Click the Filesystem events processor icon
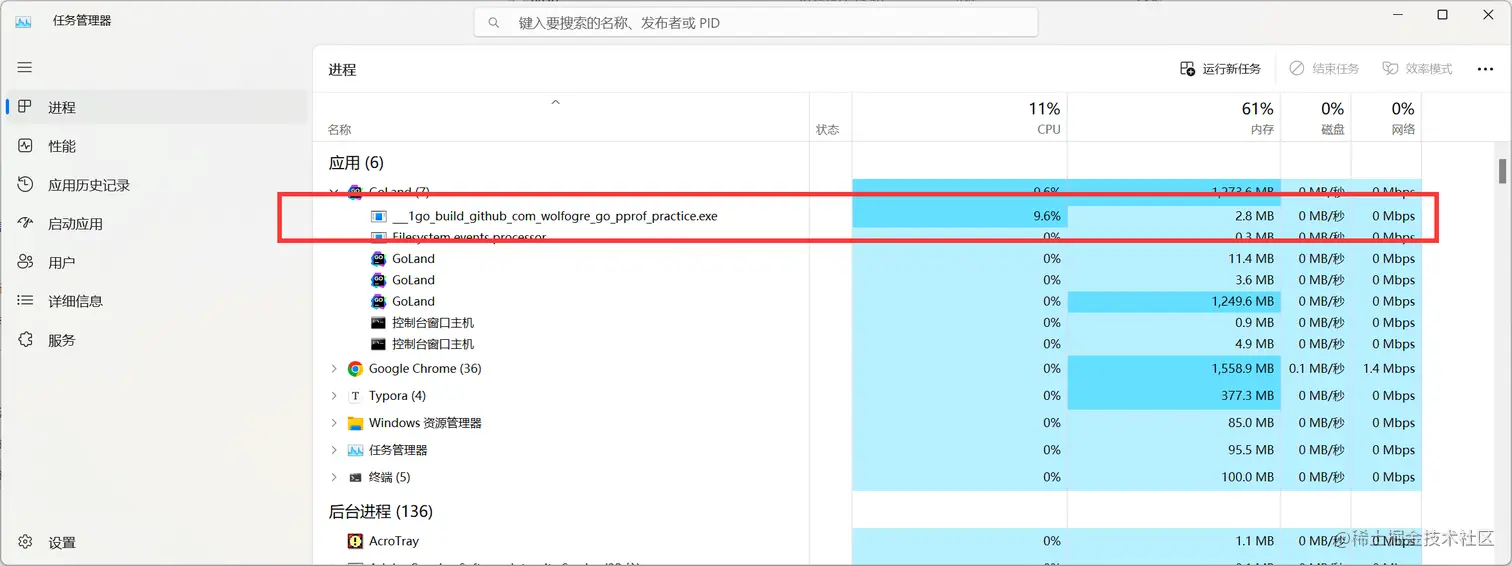 tap(378, 238)
